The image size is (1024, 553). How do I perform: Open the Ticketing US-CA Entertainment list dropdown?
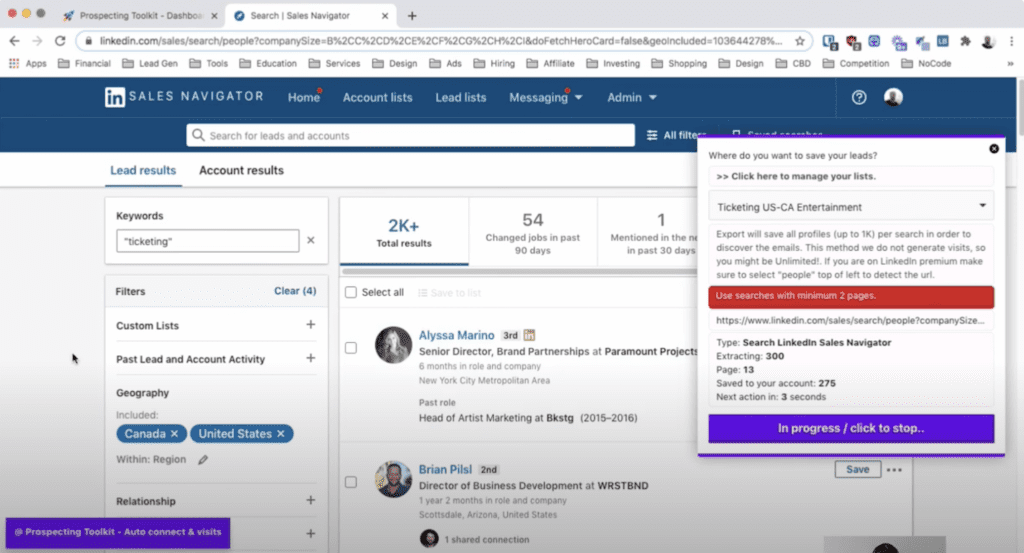(x=851, y=206)
